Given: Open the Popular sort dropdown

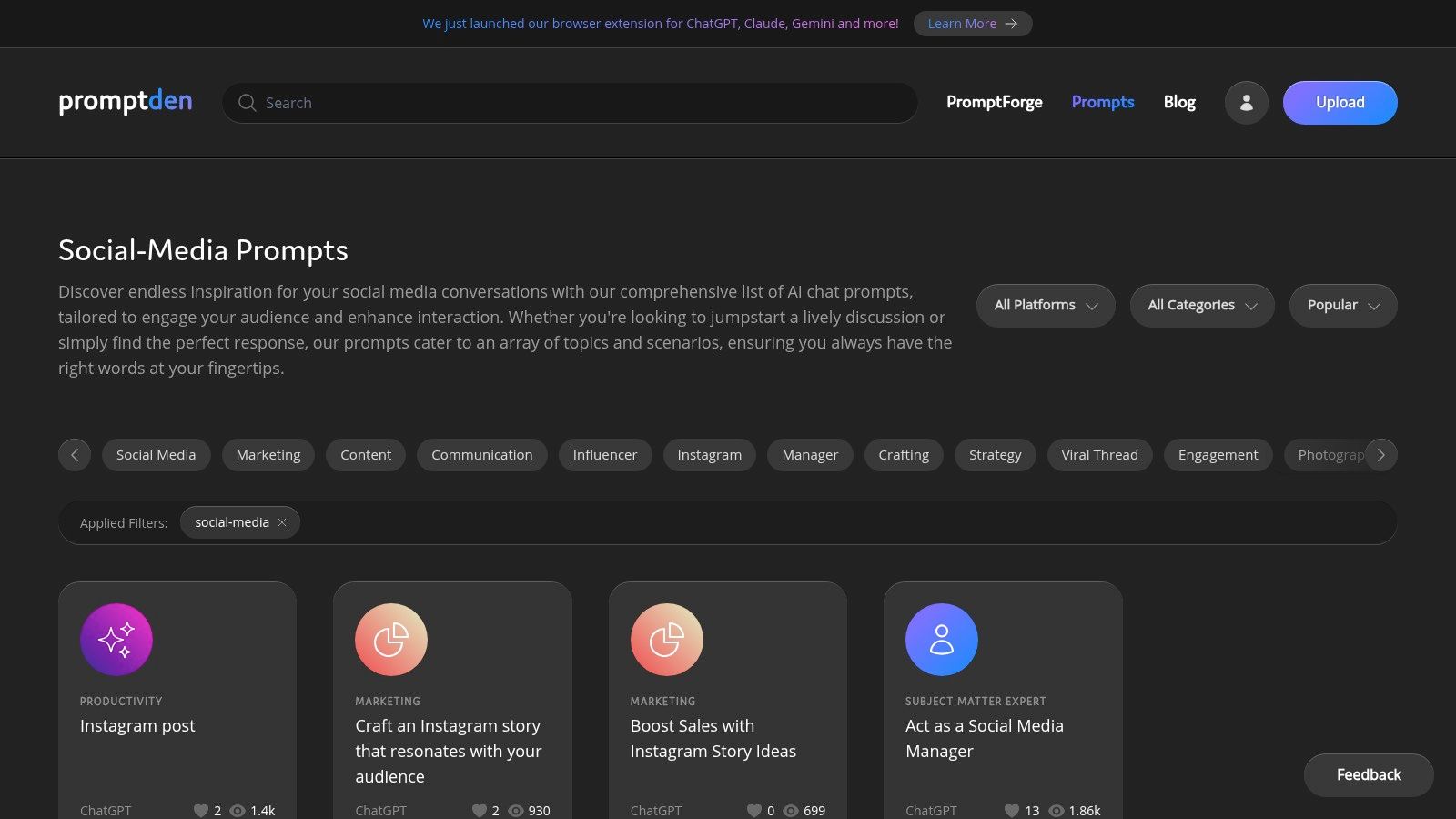Looking at the screenshot, I should click(1342, 306).
